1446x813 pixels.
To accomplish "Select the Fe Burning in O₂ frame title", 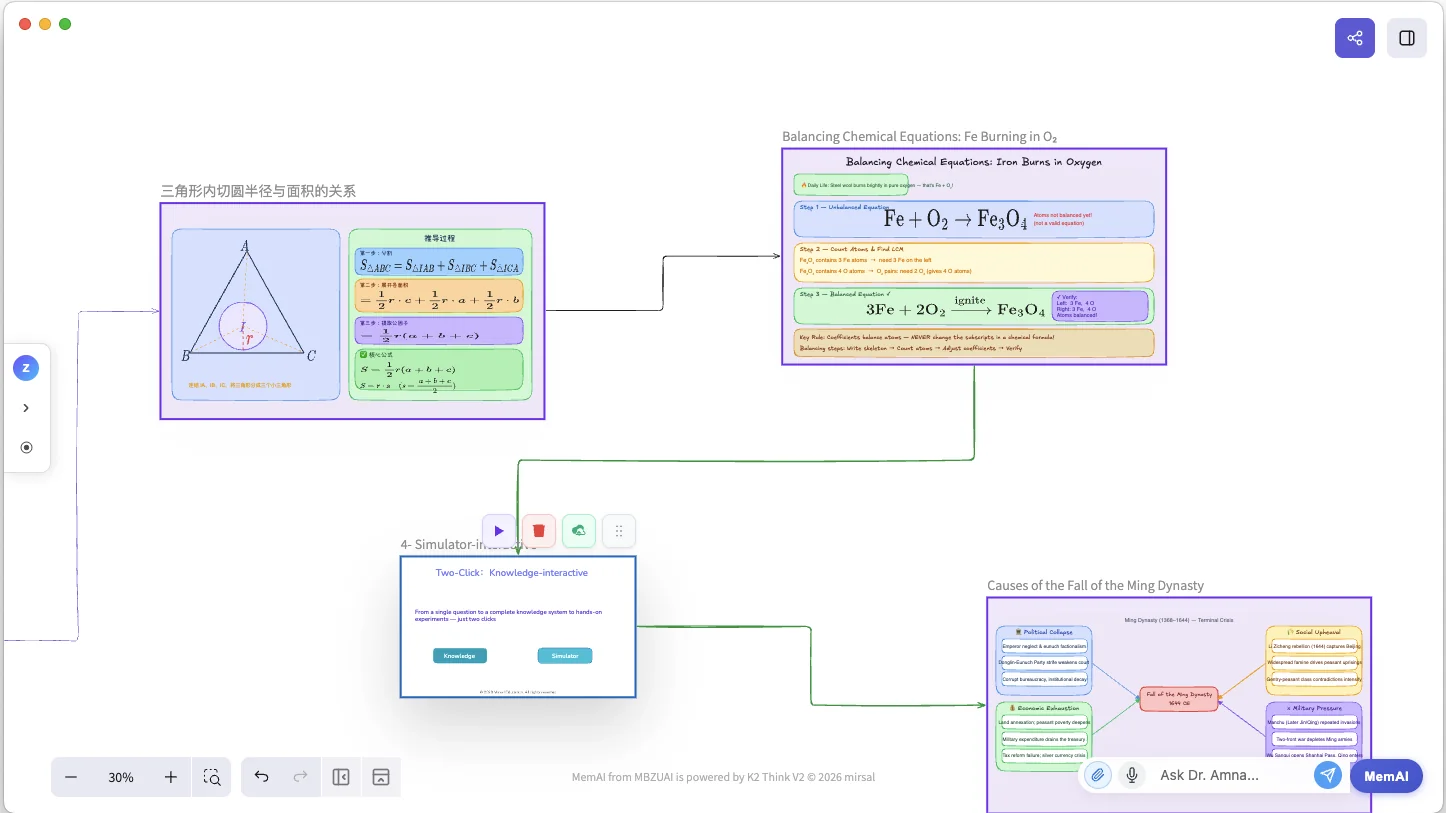I will (919, 137).
